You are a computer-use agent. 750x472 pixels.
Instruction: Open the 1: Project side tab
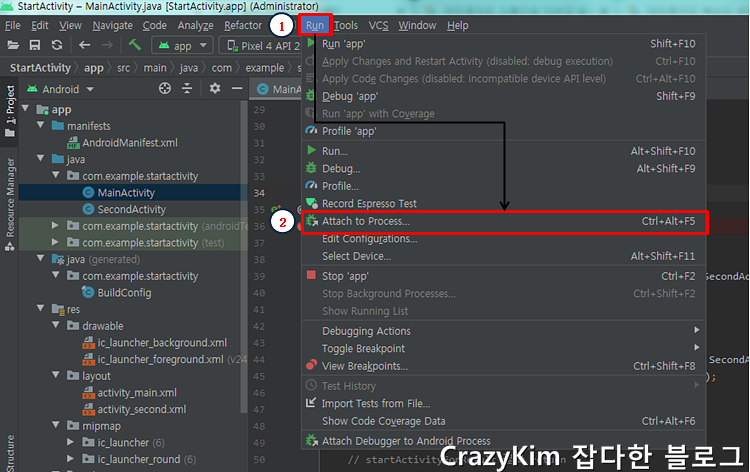(10, 111)
